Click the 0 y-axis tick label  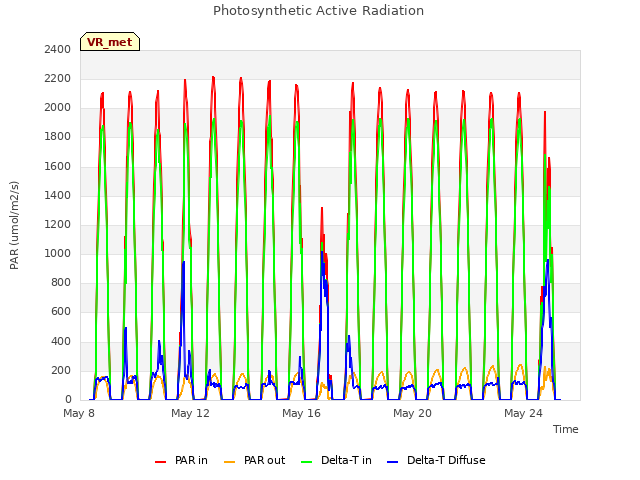(68, 400)
